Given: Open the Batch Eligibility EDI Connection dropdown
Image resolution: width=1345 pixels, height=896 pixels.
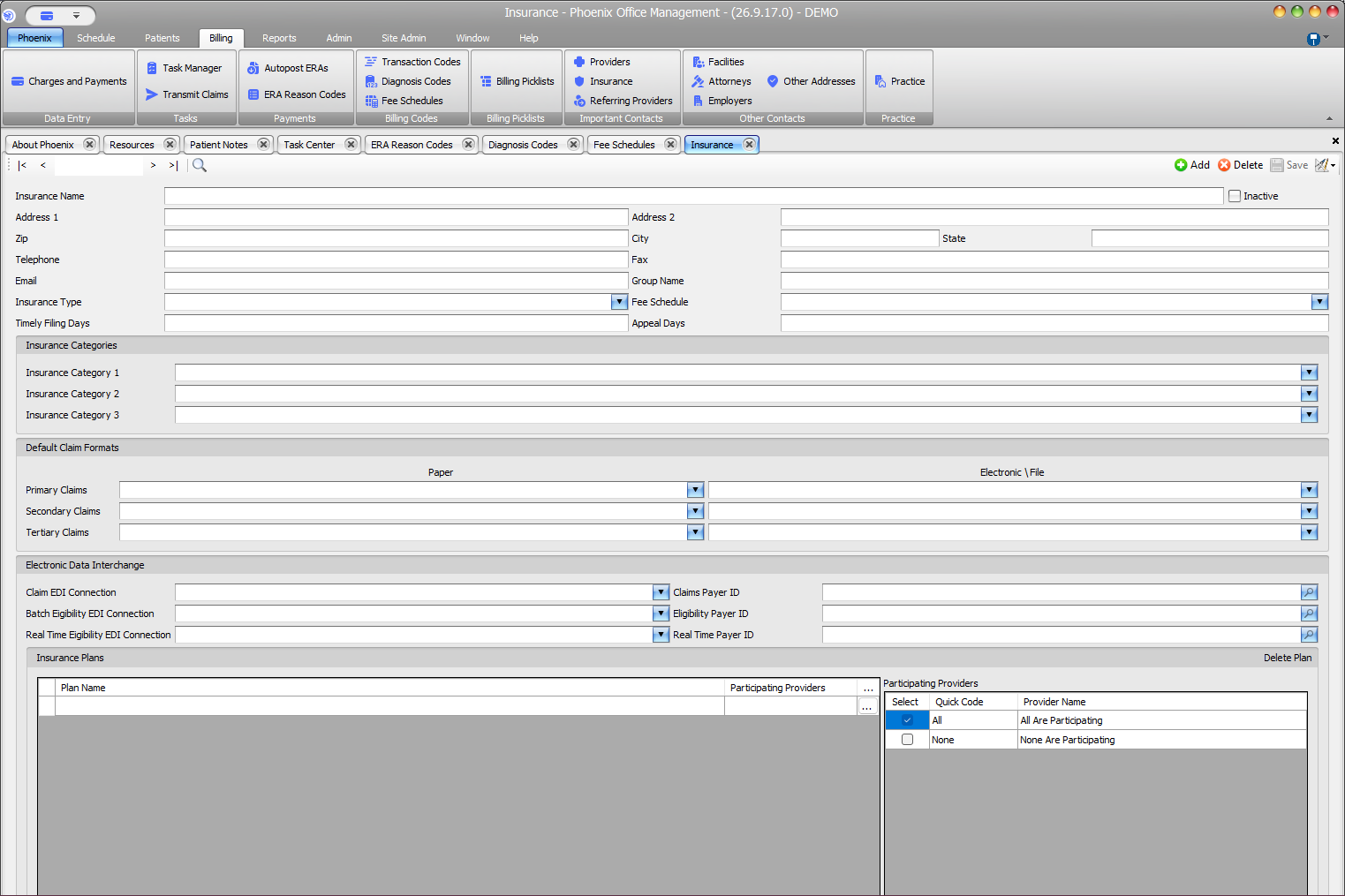Looking at the screenshot, I should click(x=661, y=614).
